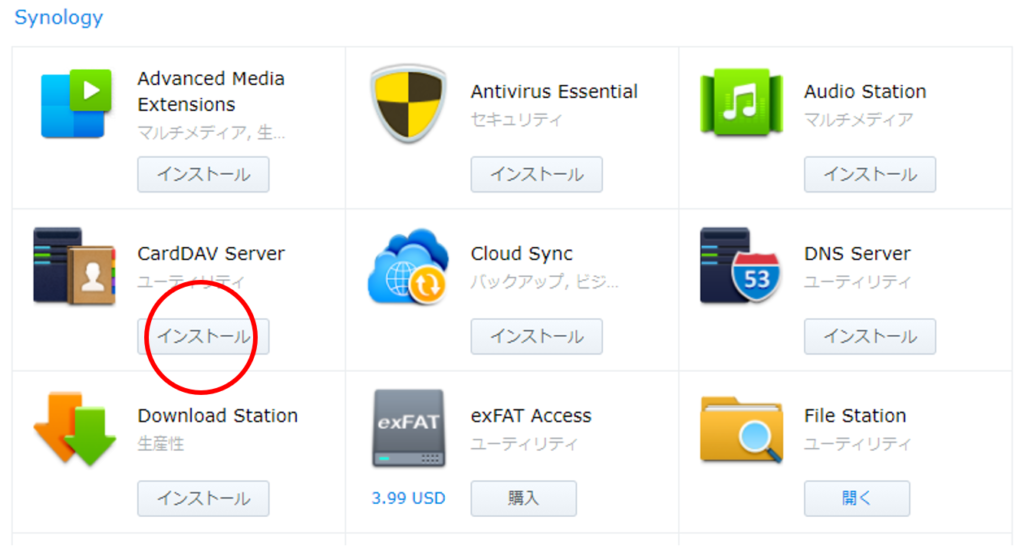Click the 3.99 USD price label
Image resolution: width=1024 pixels, height=556 pixels.
click(408, 499)
